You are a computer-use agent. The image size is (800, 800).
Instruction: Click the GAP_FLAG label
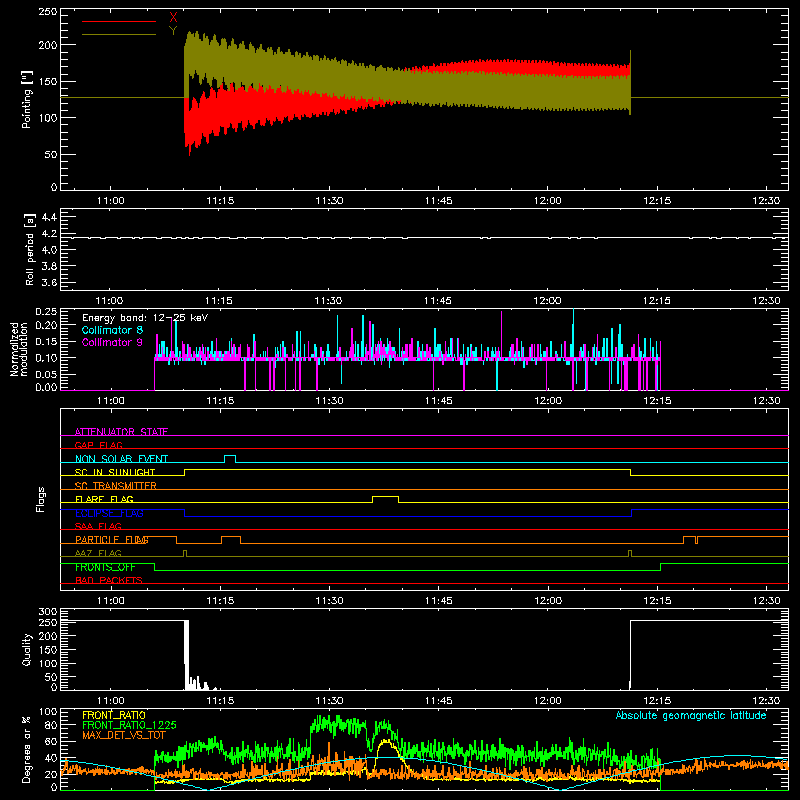[x=98, y=445]
